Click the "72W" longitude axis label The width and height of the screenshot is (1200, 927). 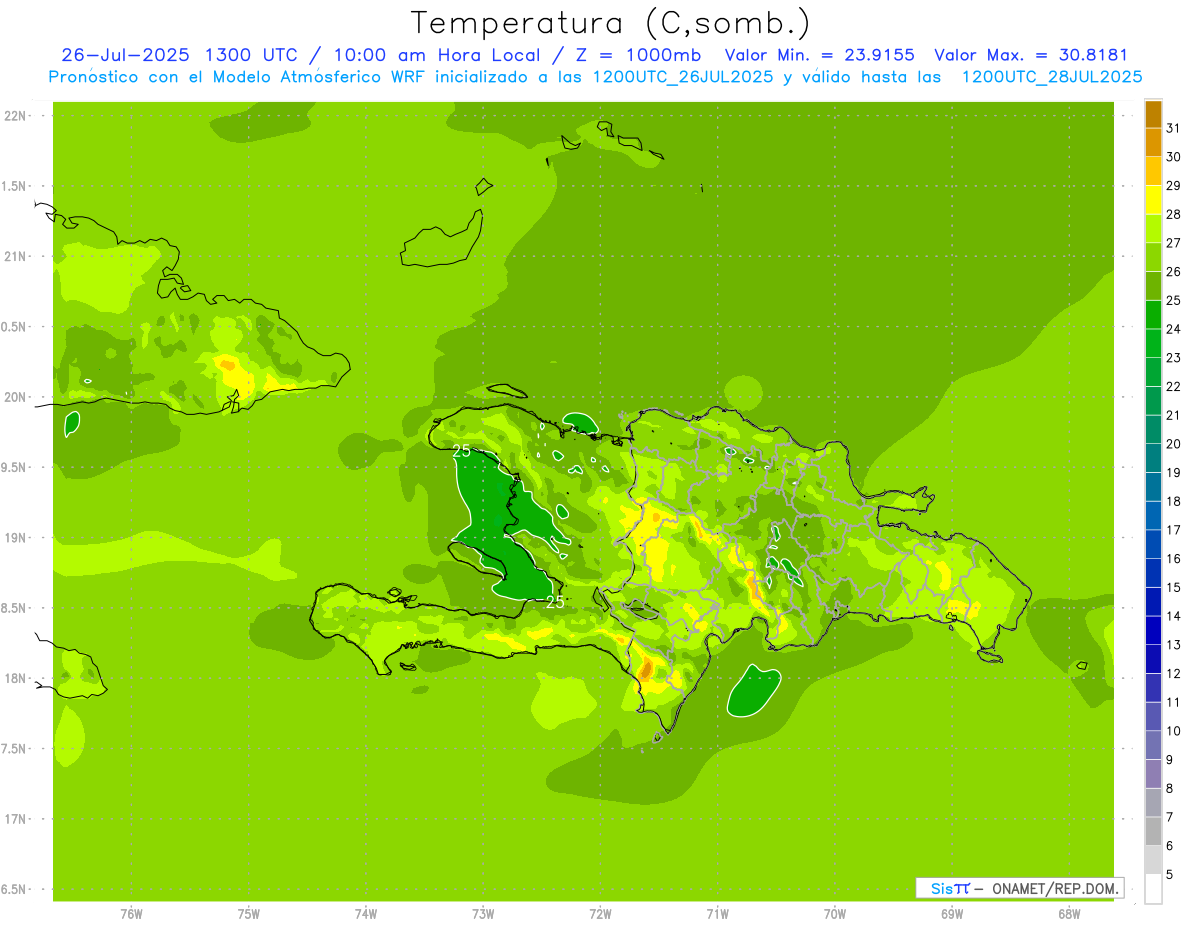click(600, 914)
